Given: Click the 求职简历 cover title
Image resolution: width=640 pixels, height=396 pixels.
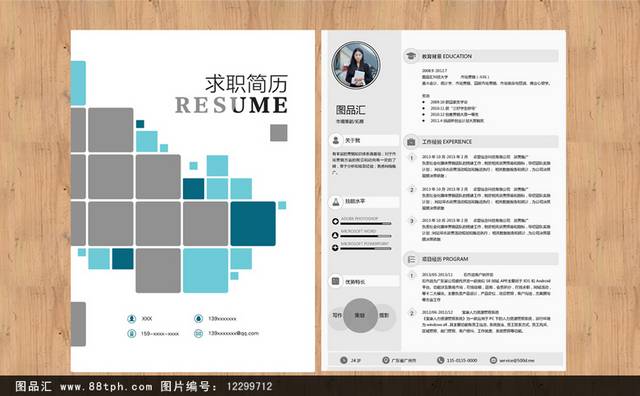Looking at the screenshot, I should pos(246,83).
